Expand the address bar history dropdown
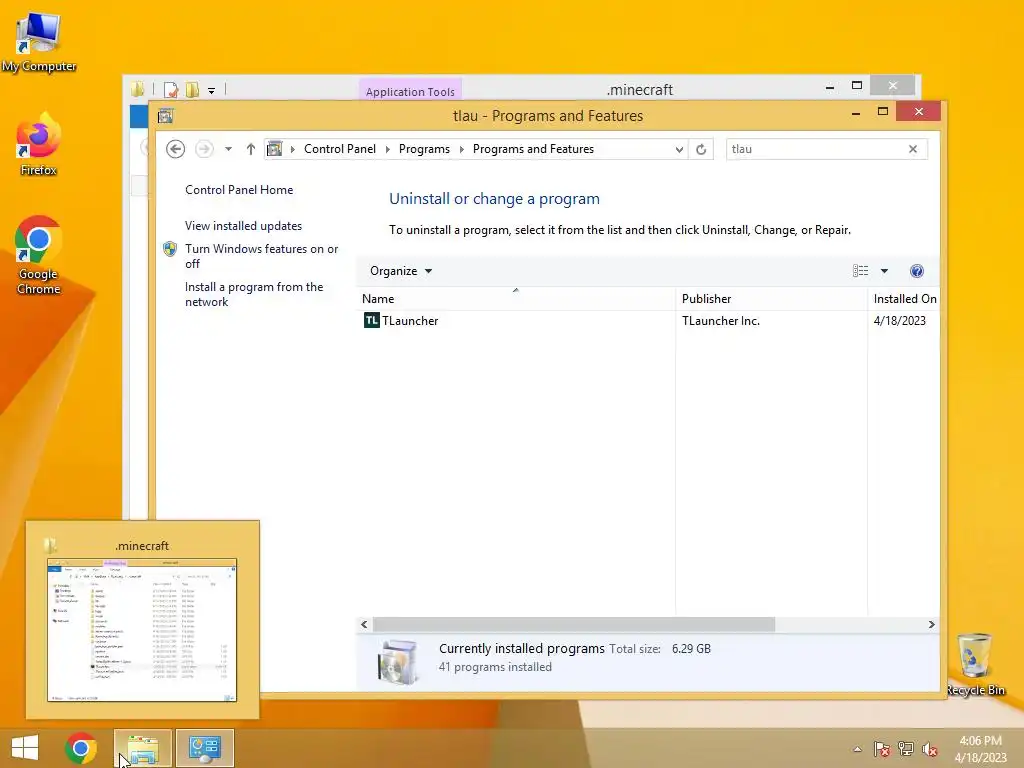 [x=679, y=150]
